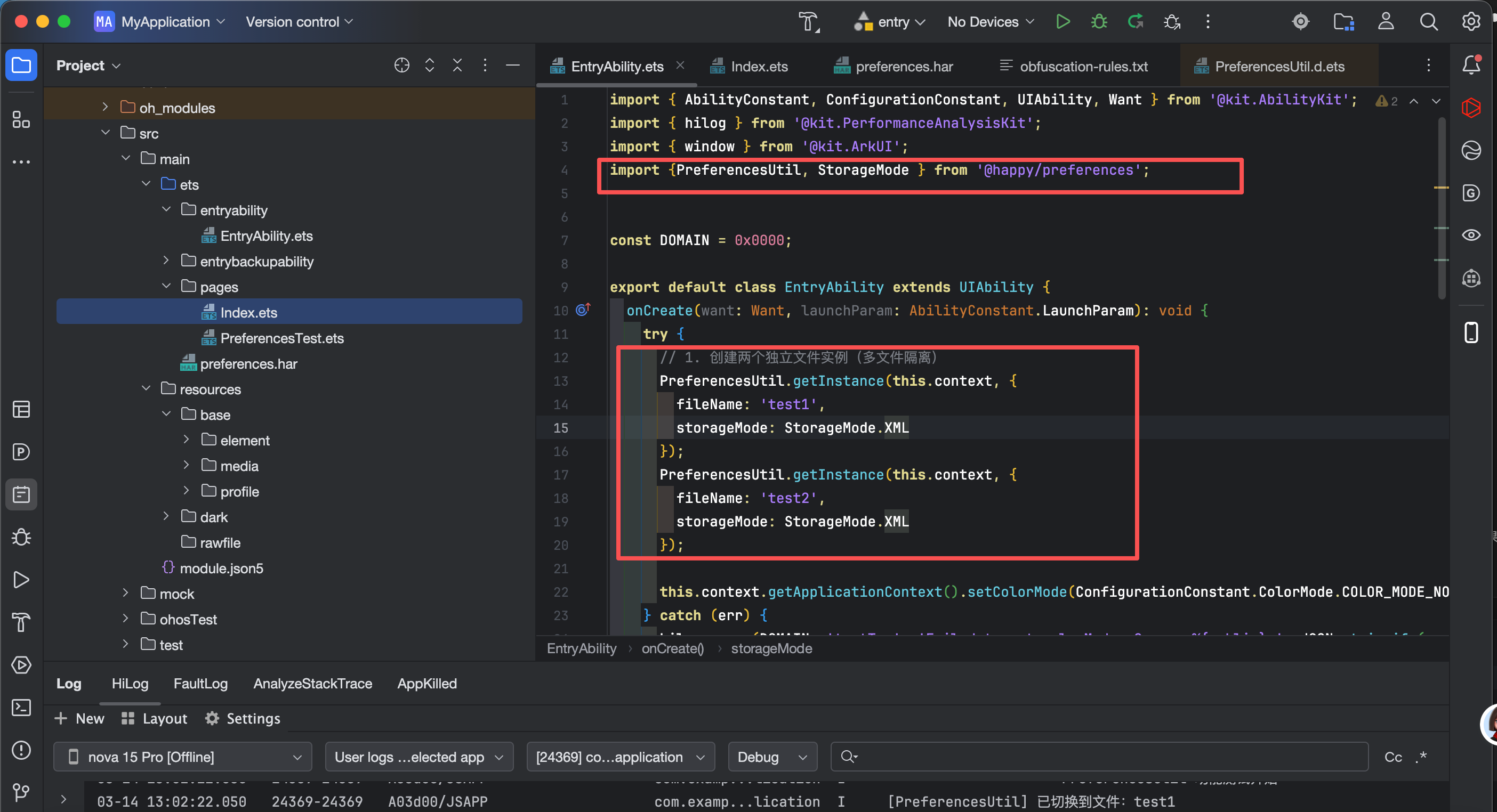Click the Search magnifier icon in title bar
1497x812 pixels.
point(1428,22)
